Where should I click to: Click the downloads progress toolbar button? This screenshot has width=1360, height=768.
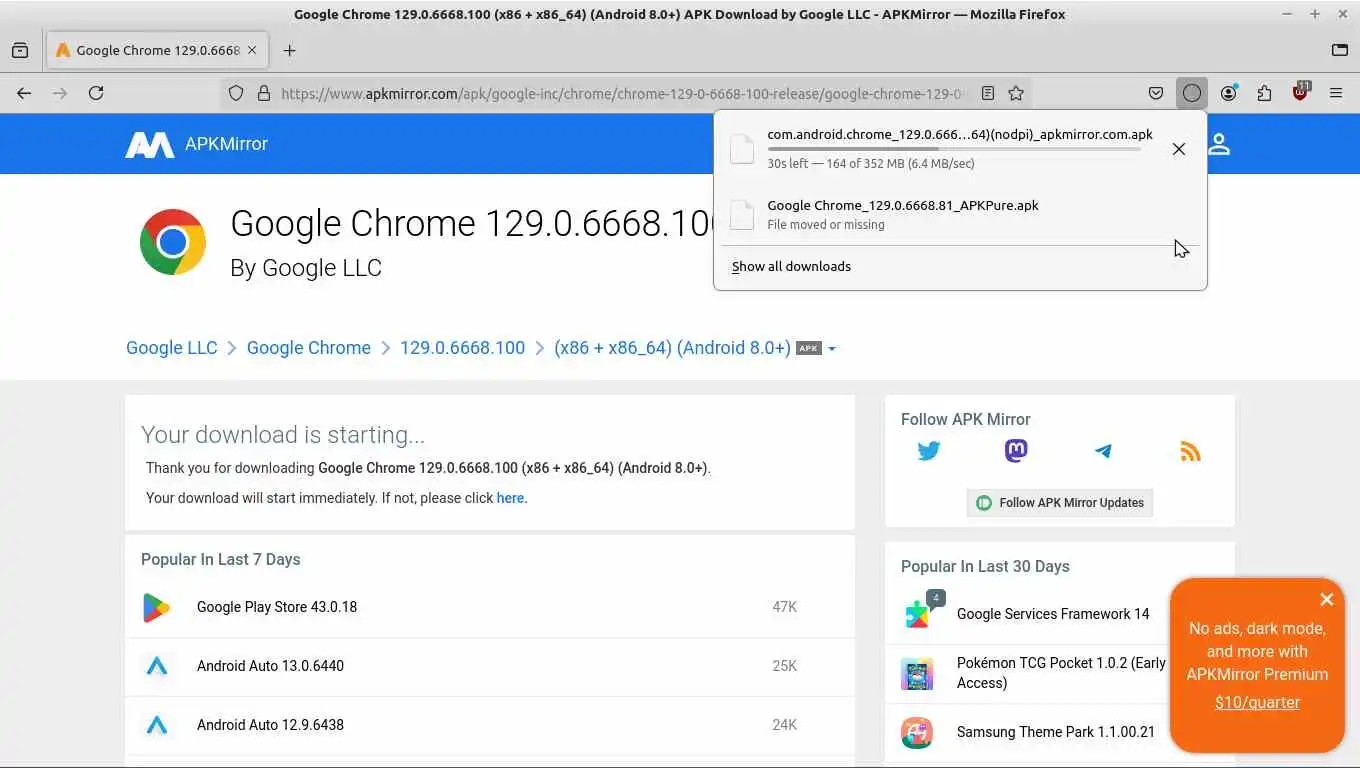tap(1192, 93)
